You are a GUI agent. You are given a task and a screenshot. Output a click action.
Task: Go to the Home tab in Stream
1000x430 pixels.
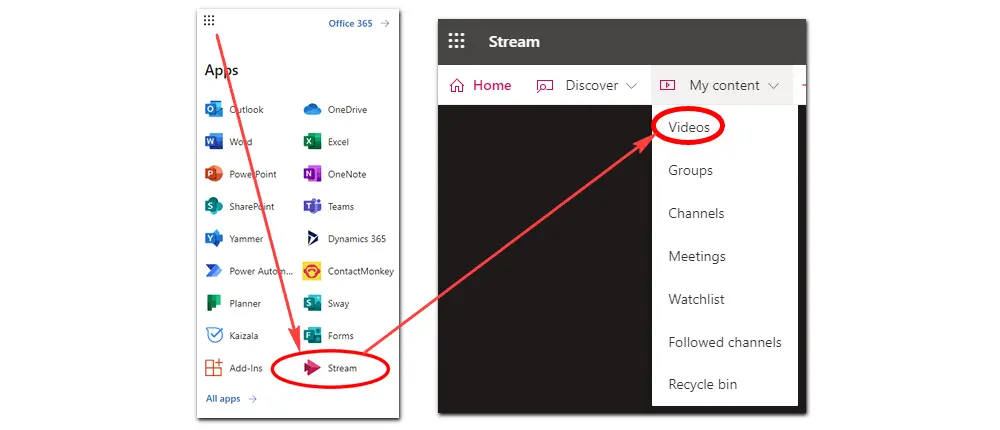coord(492,85)
